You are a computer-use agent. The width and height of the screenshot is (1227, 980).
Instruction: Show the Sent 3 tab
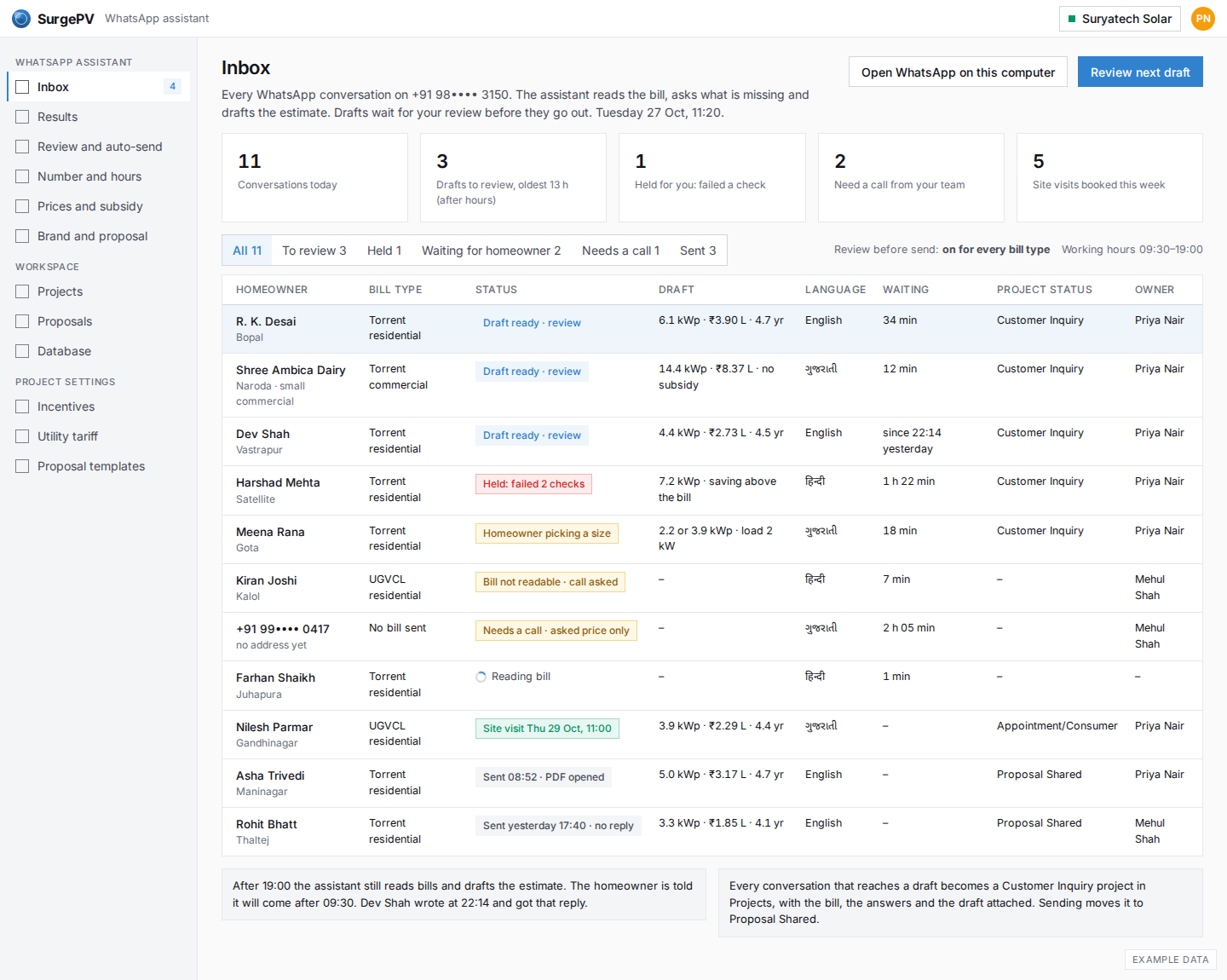click(698, 251)
